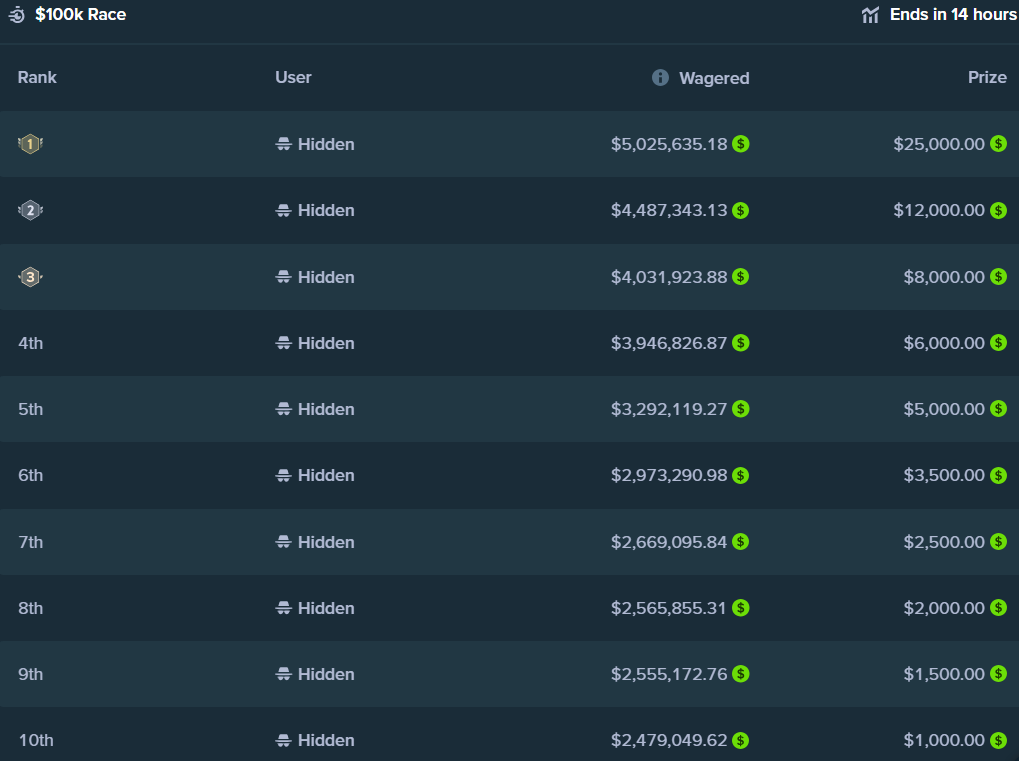Click the silver second-place rank badge
The width and height of the screenshot is (1019, 761).
(30, 210)
